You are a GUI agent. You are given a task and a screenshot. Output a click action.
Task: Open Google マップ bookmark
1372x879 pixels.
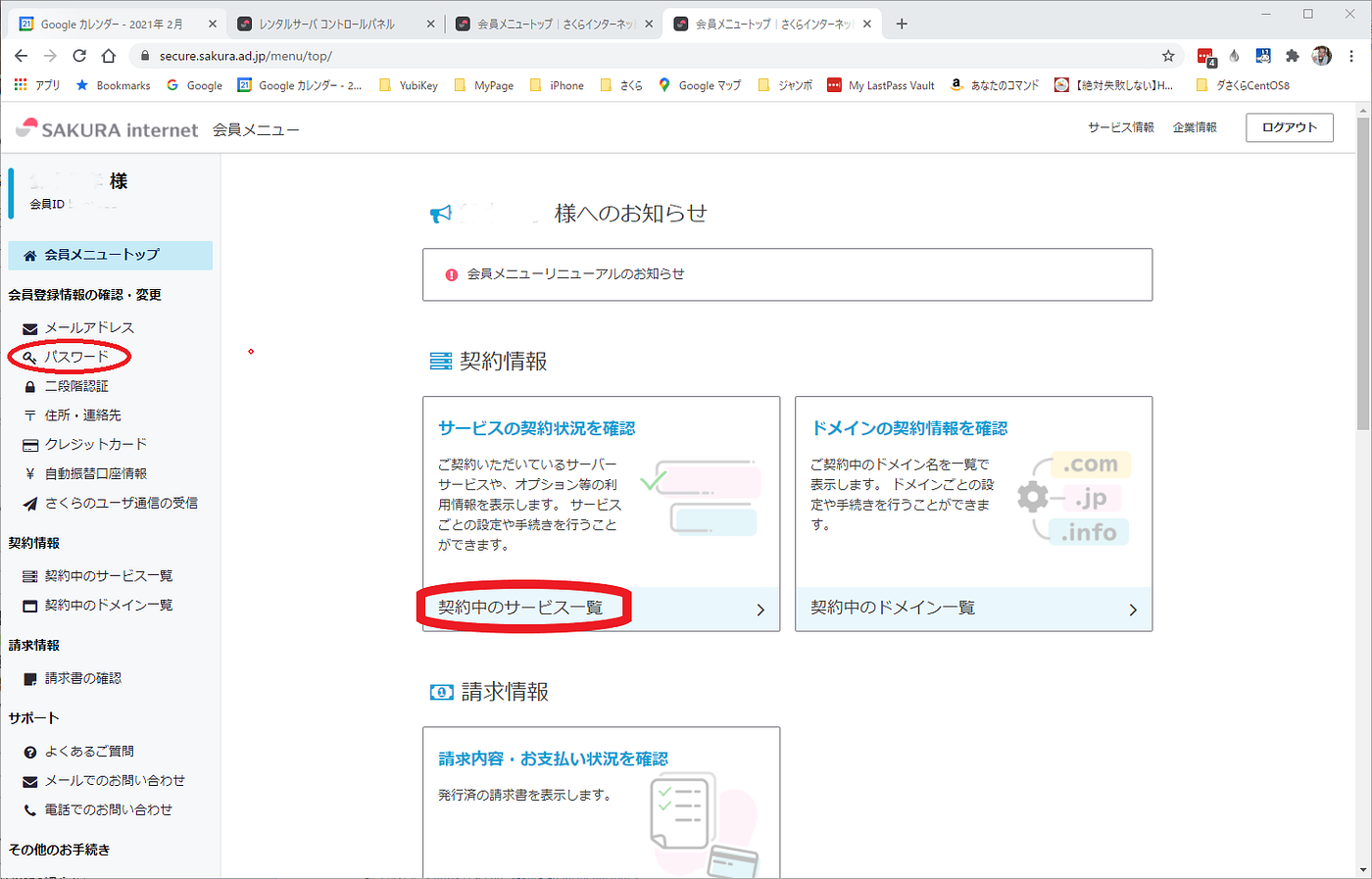[700, 85]
